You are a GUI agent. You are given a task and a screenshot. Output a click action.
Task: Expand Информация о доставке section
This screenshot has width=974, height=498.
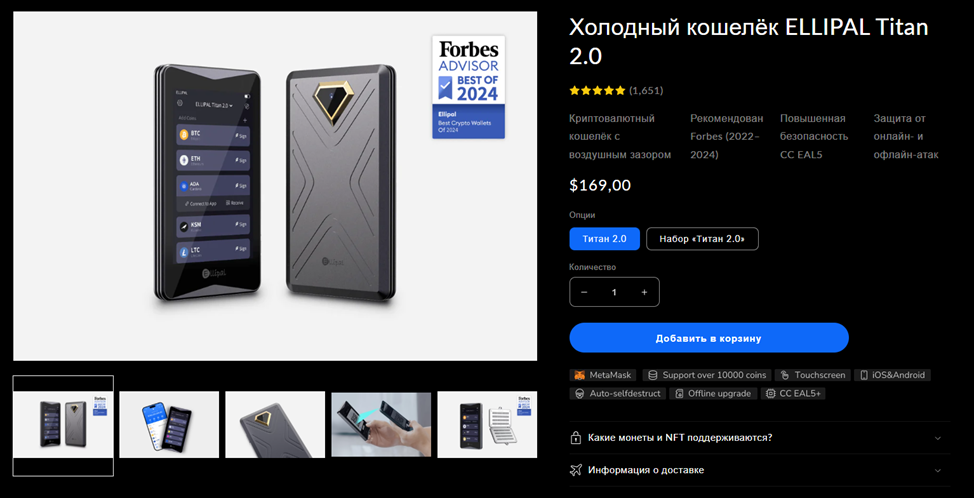pos(760,470)
